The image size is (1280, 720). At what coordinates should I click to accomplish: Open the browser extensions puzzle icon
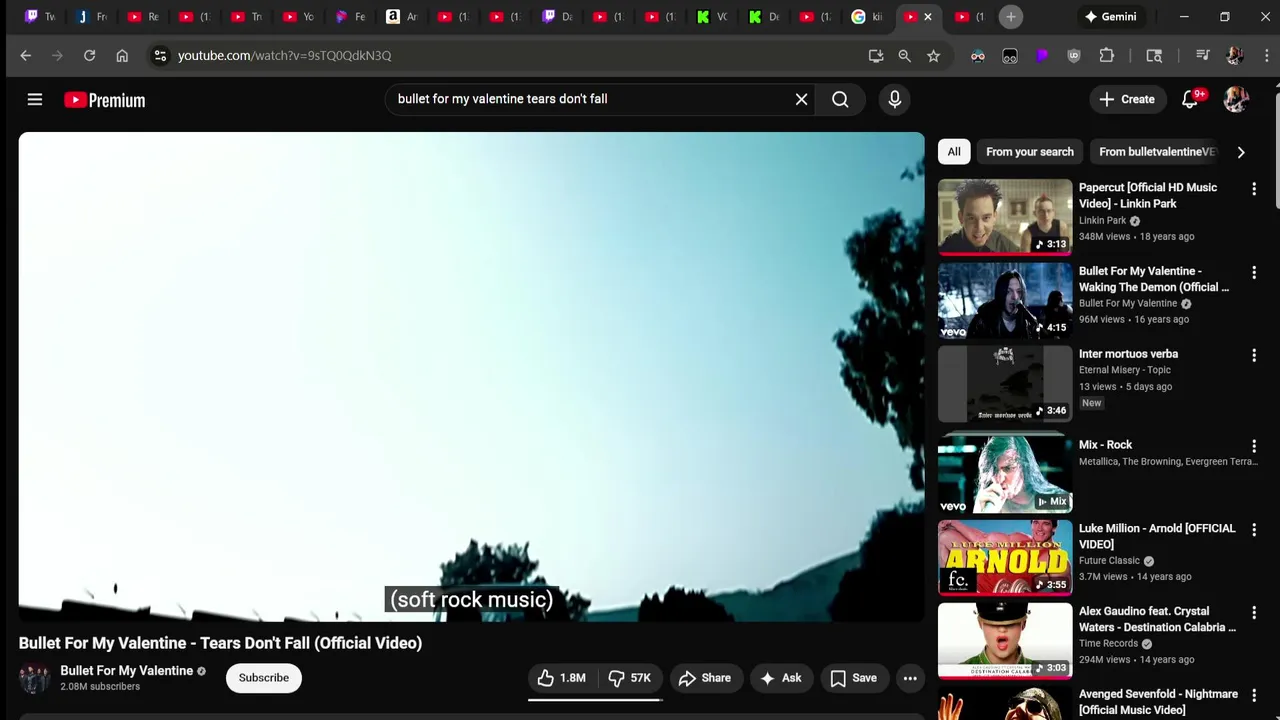[x=1106, y=56]
